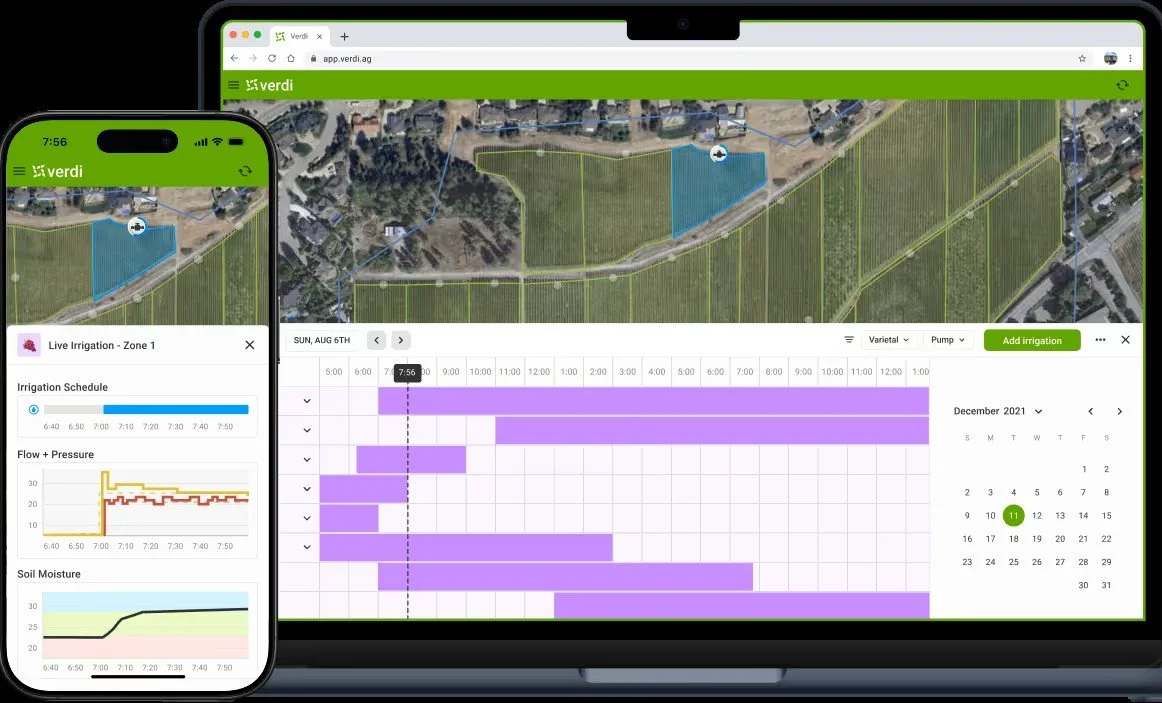Screen dimensions: 1162x703
Task: Click browser forward arrow
Action: [253, 59]
